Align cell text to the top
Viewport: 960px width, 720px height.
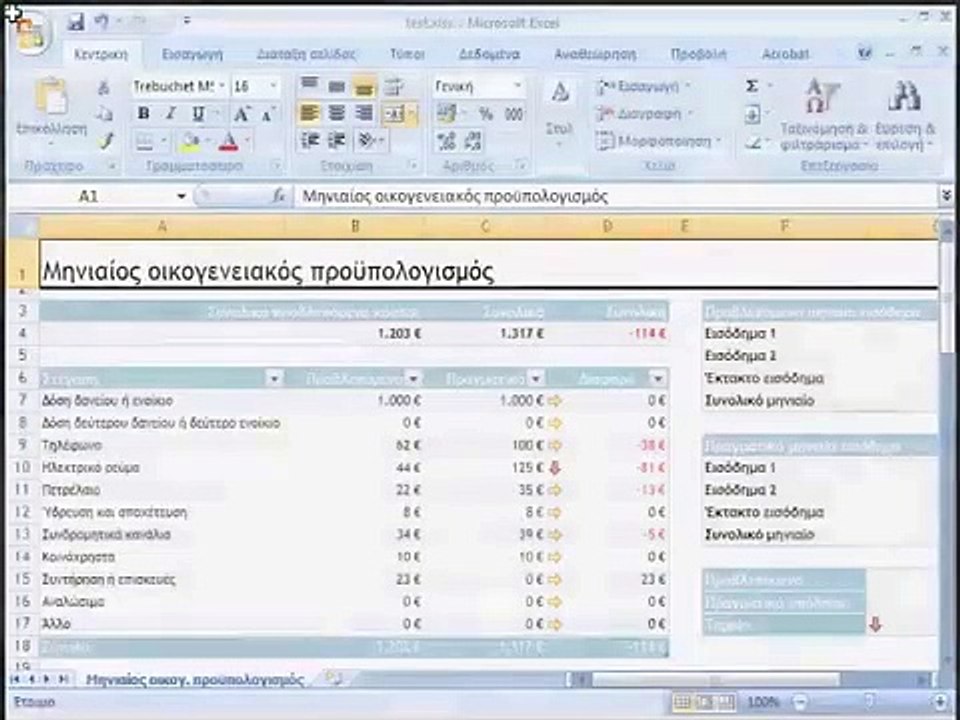(x=310, y=86)
